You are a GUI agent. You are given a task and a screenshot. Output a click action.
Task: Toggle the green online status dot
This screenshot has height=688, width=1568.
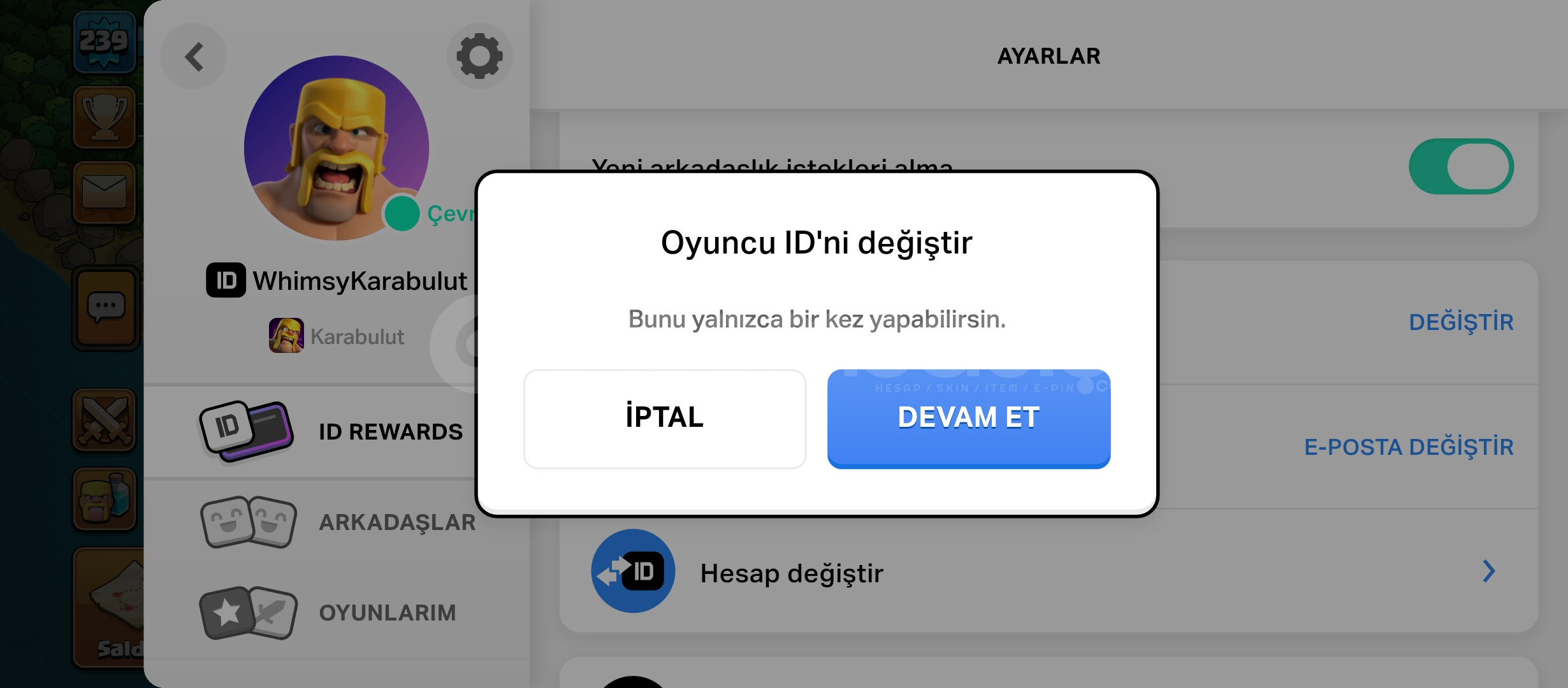click(x=402, y=213)
